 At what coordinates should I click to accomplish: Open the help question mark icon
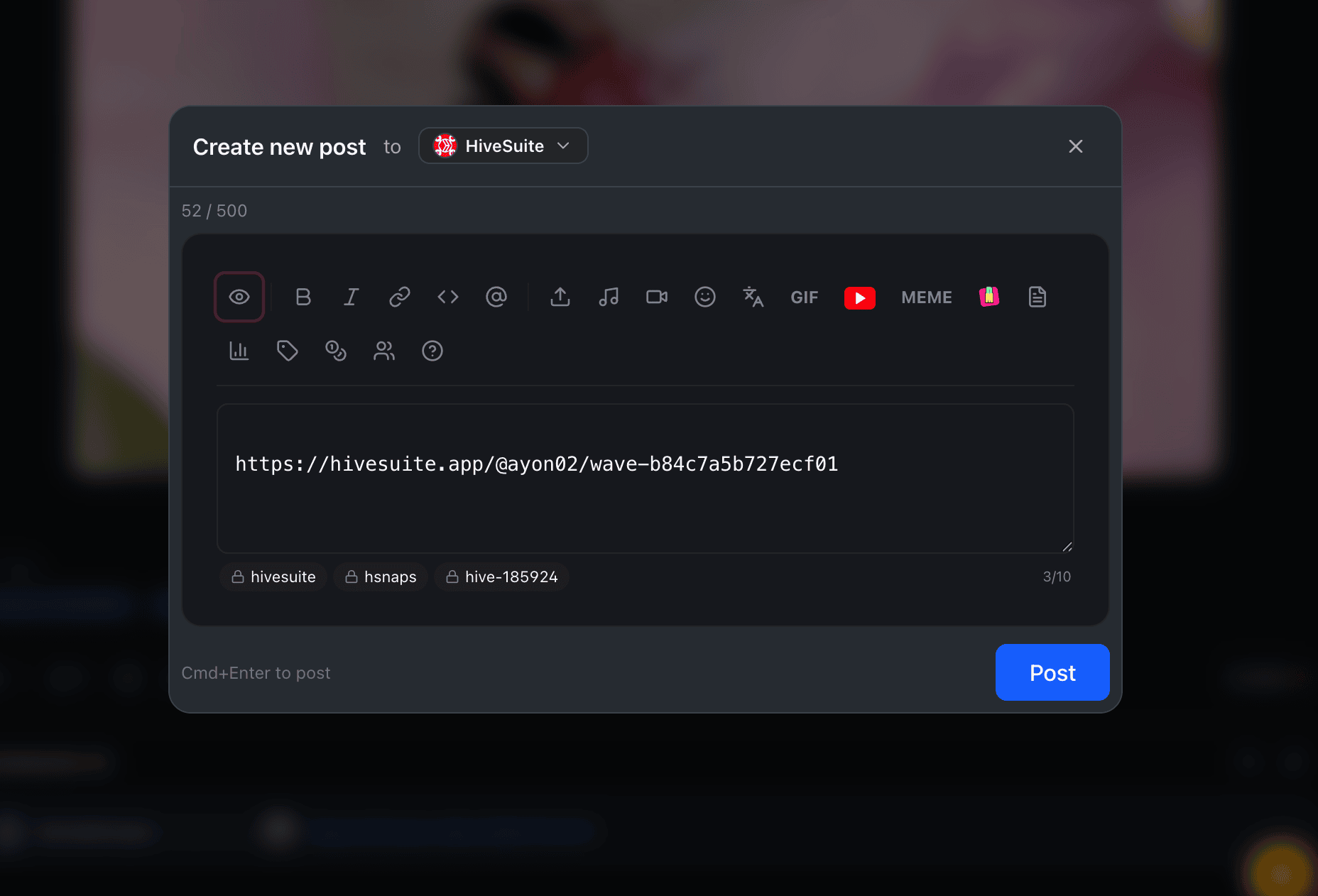pos(432,351)
